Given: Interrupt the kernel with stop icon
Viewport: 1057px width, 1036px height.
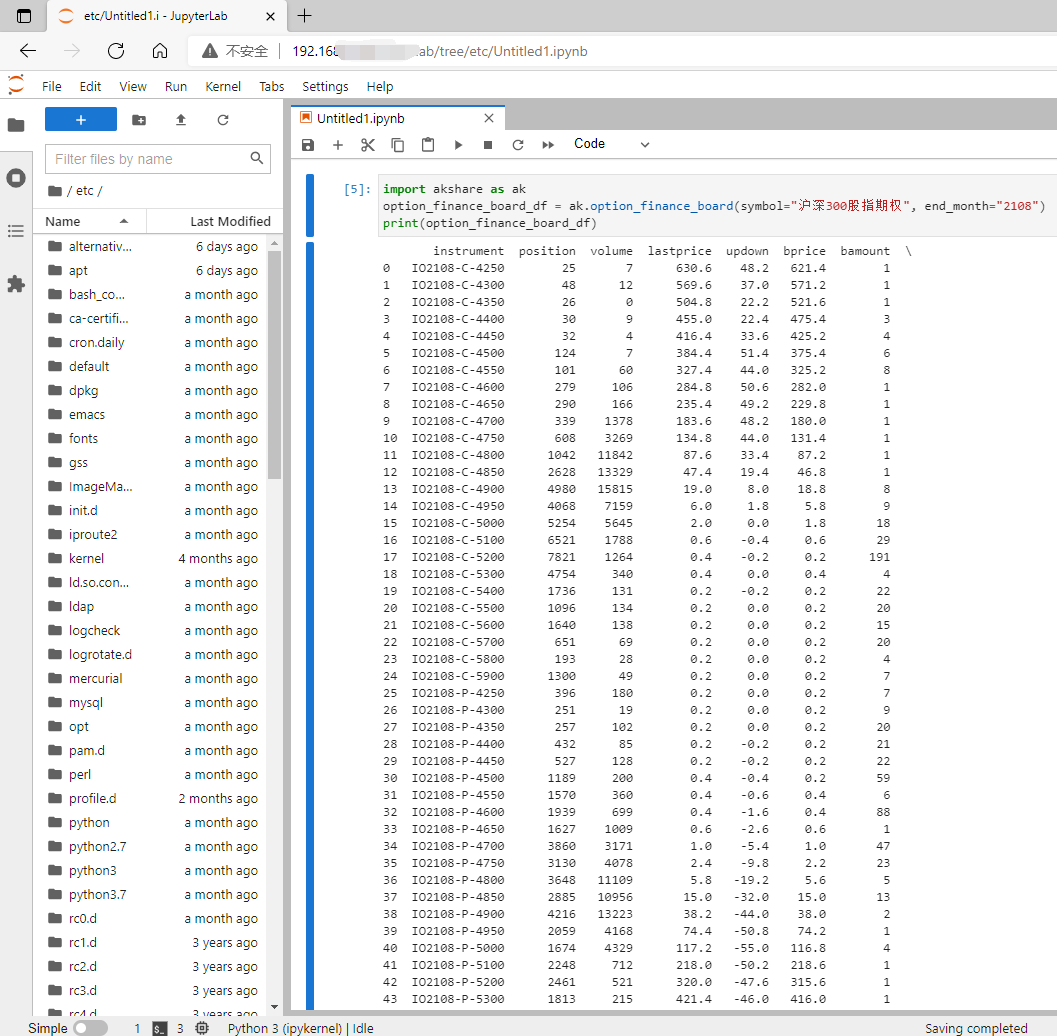Looking at the screenshot, I should (x=488, y=145).
